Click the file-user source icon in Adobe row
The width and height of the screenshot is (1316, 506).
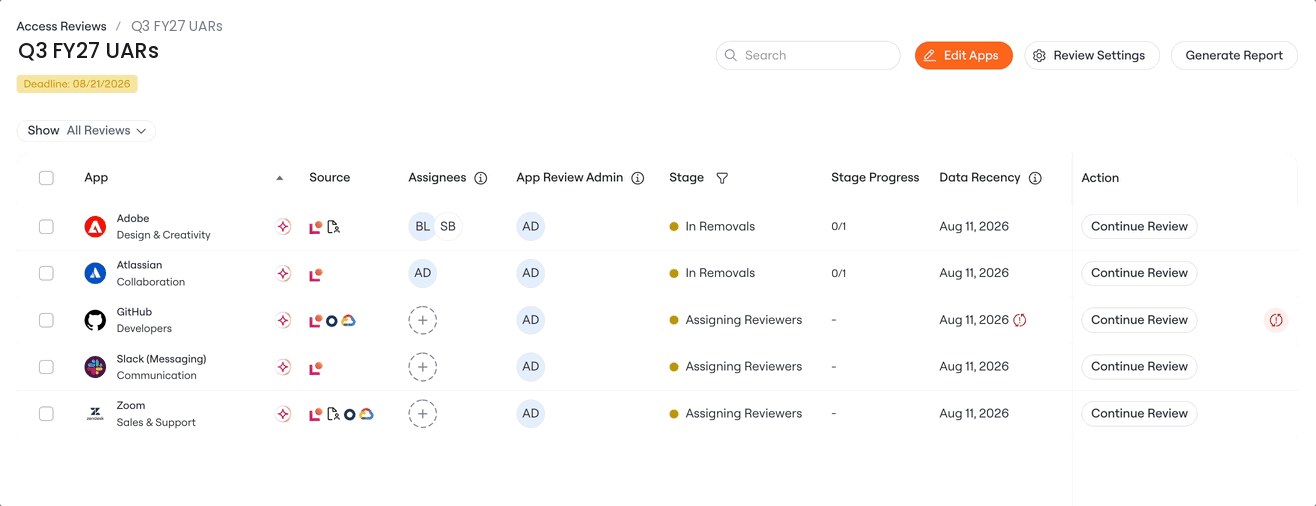(334, 227)
